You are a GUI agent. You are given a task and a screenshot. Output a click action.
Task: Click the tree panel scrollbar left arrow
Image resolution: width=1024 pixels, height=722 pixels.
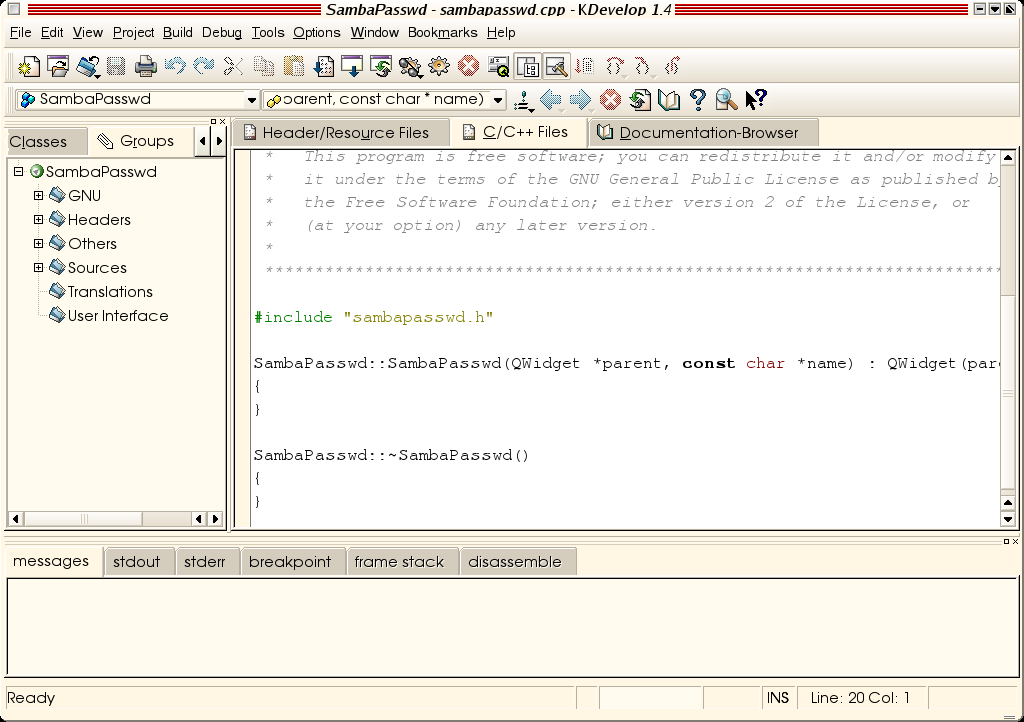tap(16, 519)
